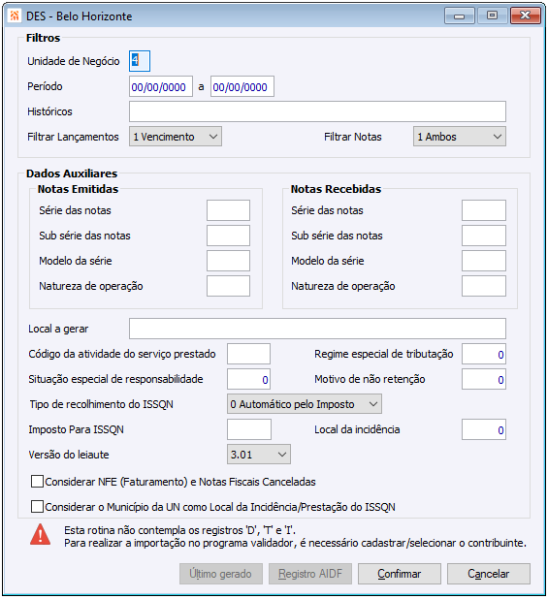The width and height of the screenshot is (548, 599).
Task: Click the Local a gerar field
Action: tap(317, 329)
